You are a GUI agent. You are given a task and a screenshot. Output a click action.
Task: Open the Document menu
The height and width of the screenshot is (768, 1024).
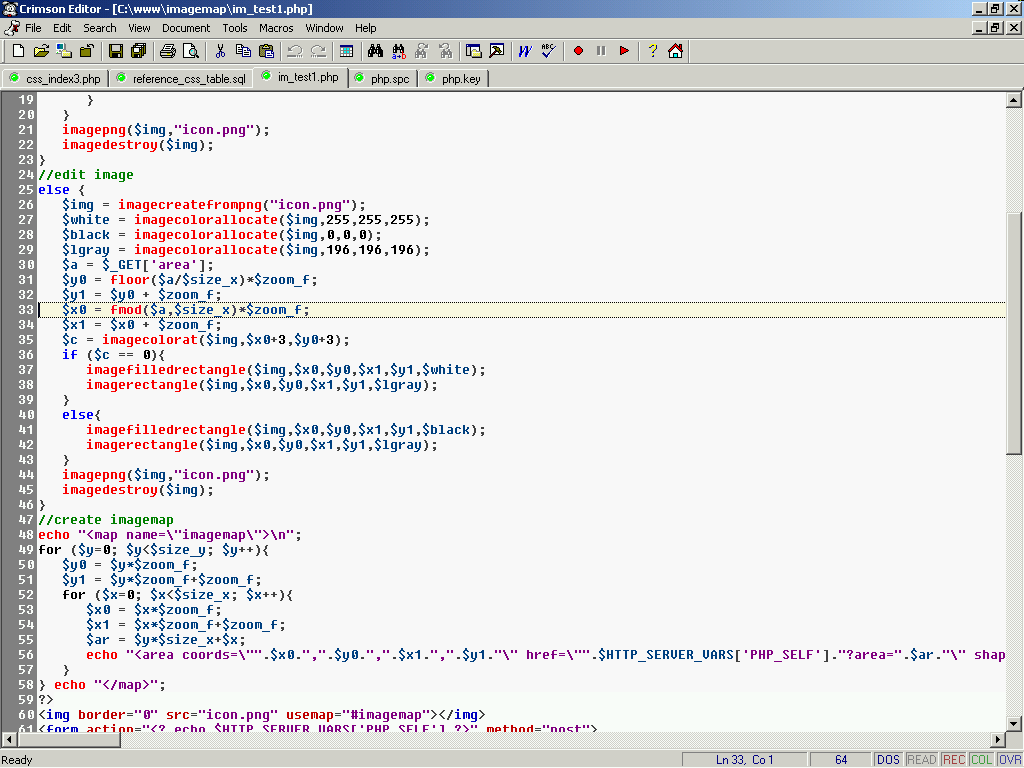tap(186, 28)
